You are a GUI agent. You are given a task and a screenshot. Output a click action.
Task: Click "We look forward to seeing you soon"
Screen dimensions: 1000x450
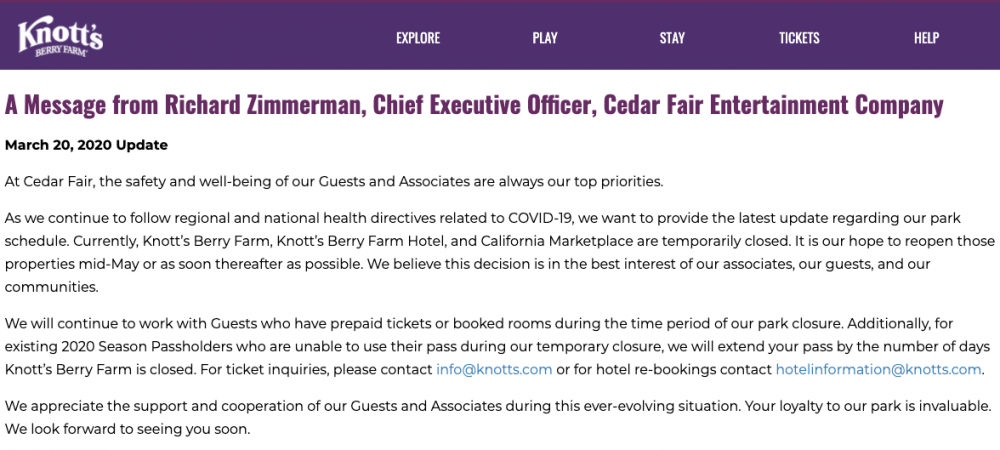[127, 429]
